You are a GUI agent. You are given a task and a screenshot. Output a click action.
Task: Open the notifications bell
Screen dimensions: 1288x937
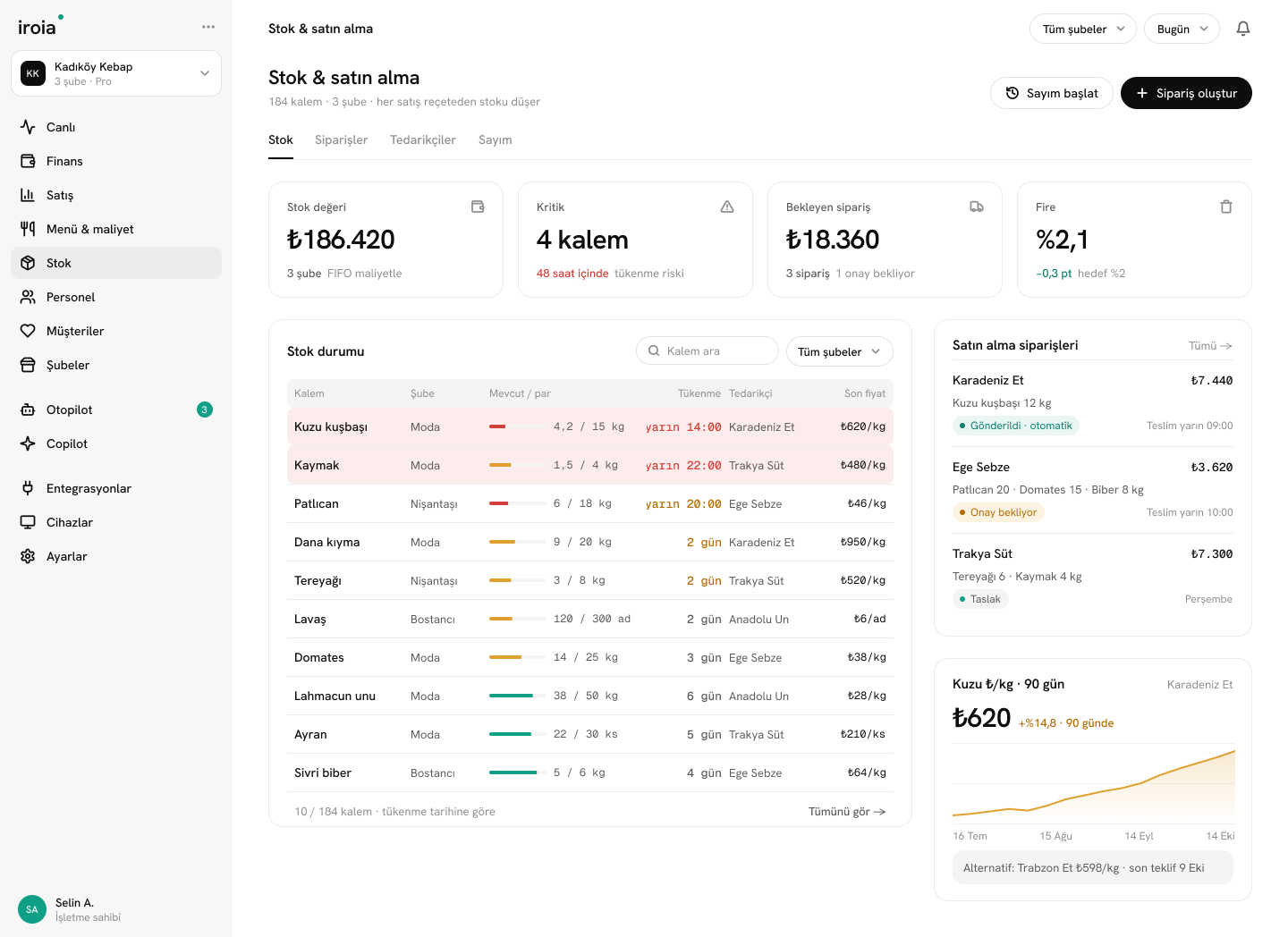click(x=1243, y=29)
